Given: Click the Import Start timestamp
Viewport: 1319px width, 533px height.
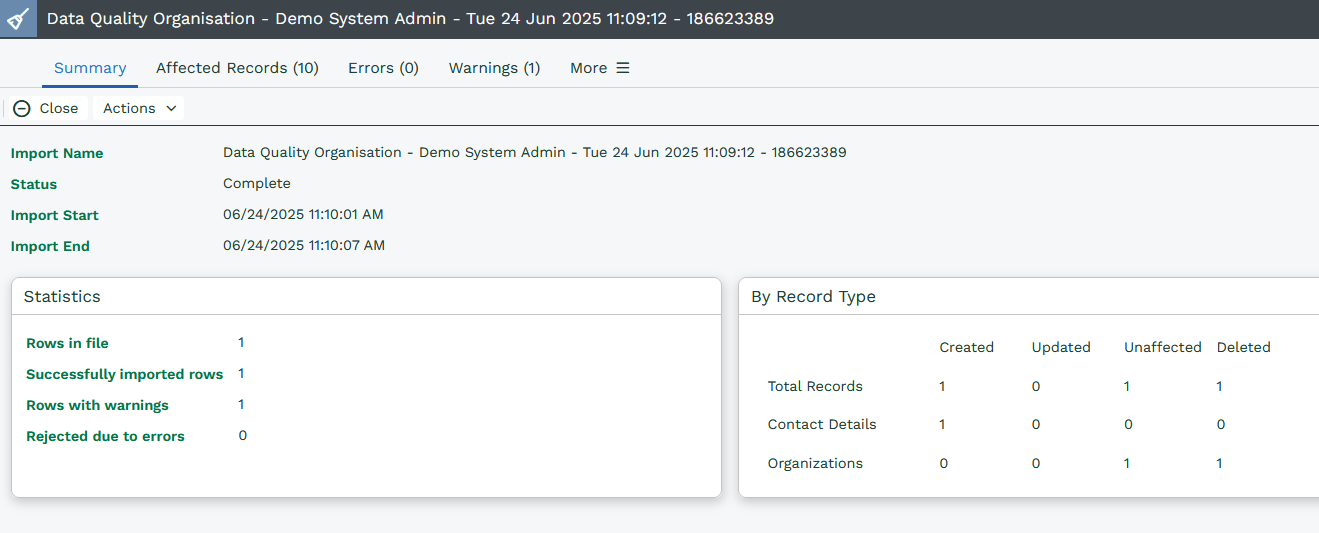Looking at the screenshot, I should [303, 215].
